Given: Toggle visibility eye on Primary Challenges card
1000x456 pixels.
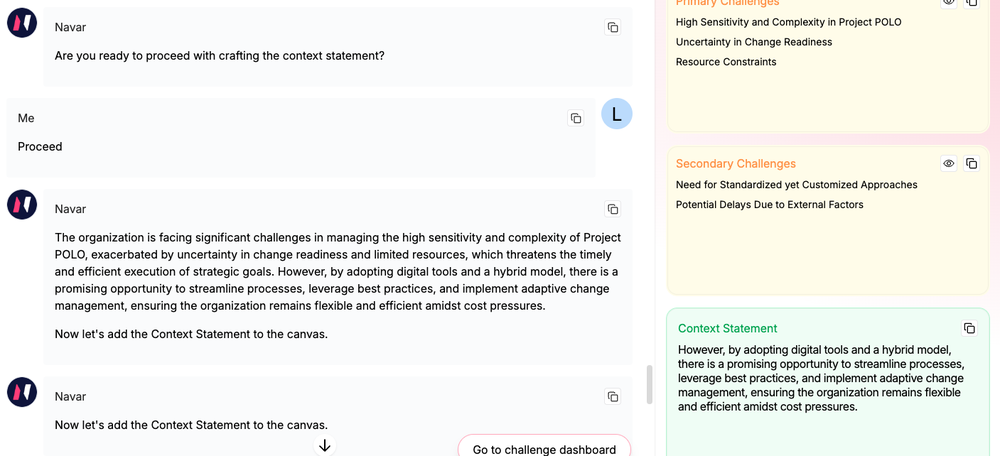Looking at the screenshot, I should (x=949, y=3).
